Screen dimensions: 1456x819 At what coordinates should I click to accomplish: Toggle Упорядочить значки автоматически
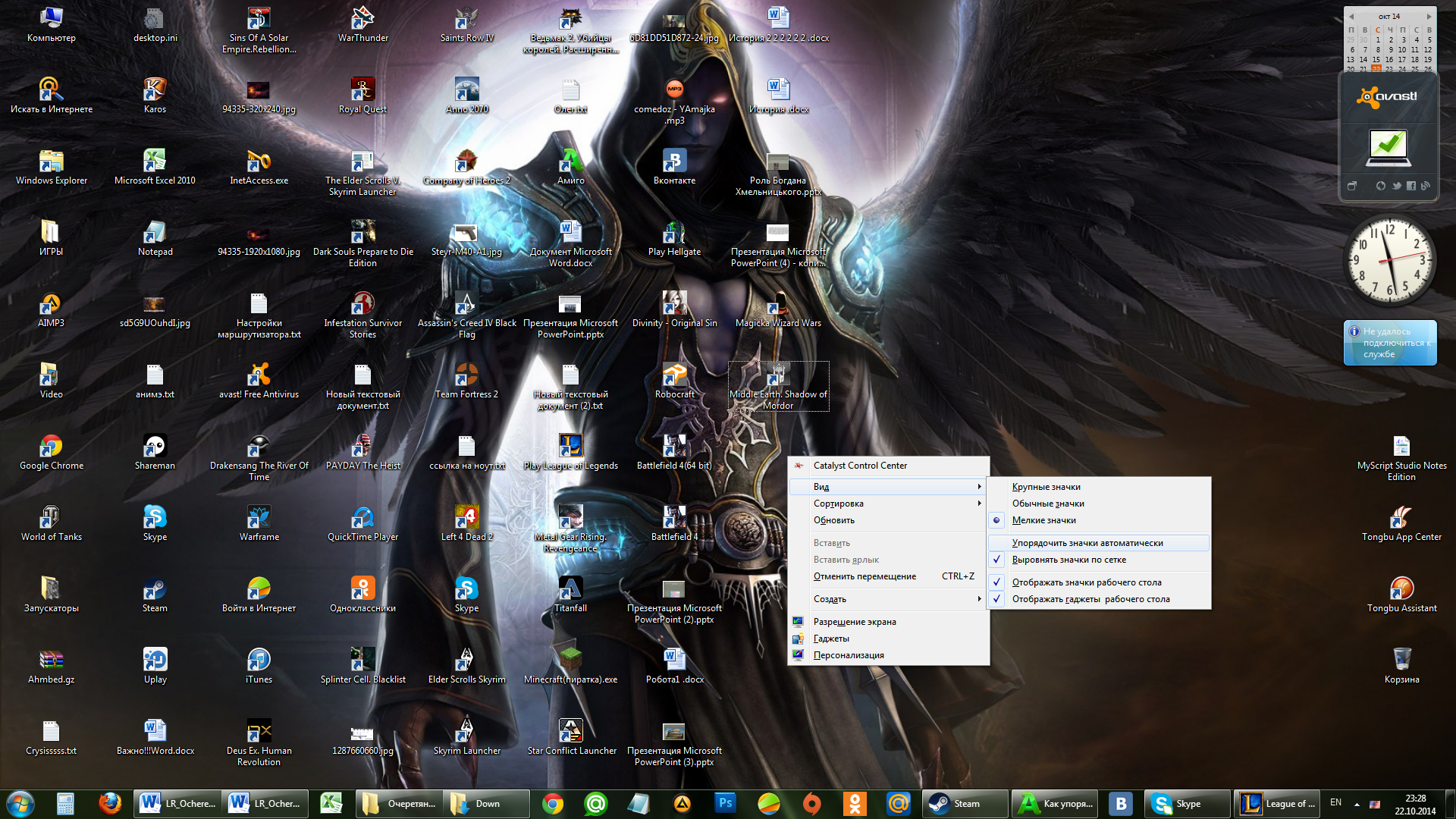[x=1099, y=543]
